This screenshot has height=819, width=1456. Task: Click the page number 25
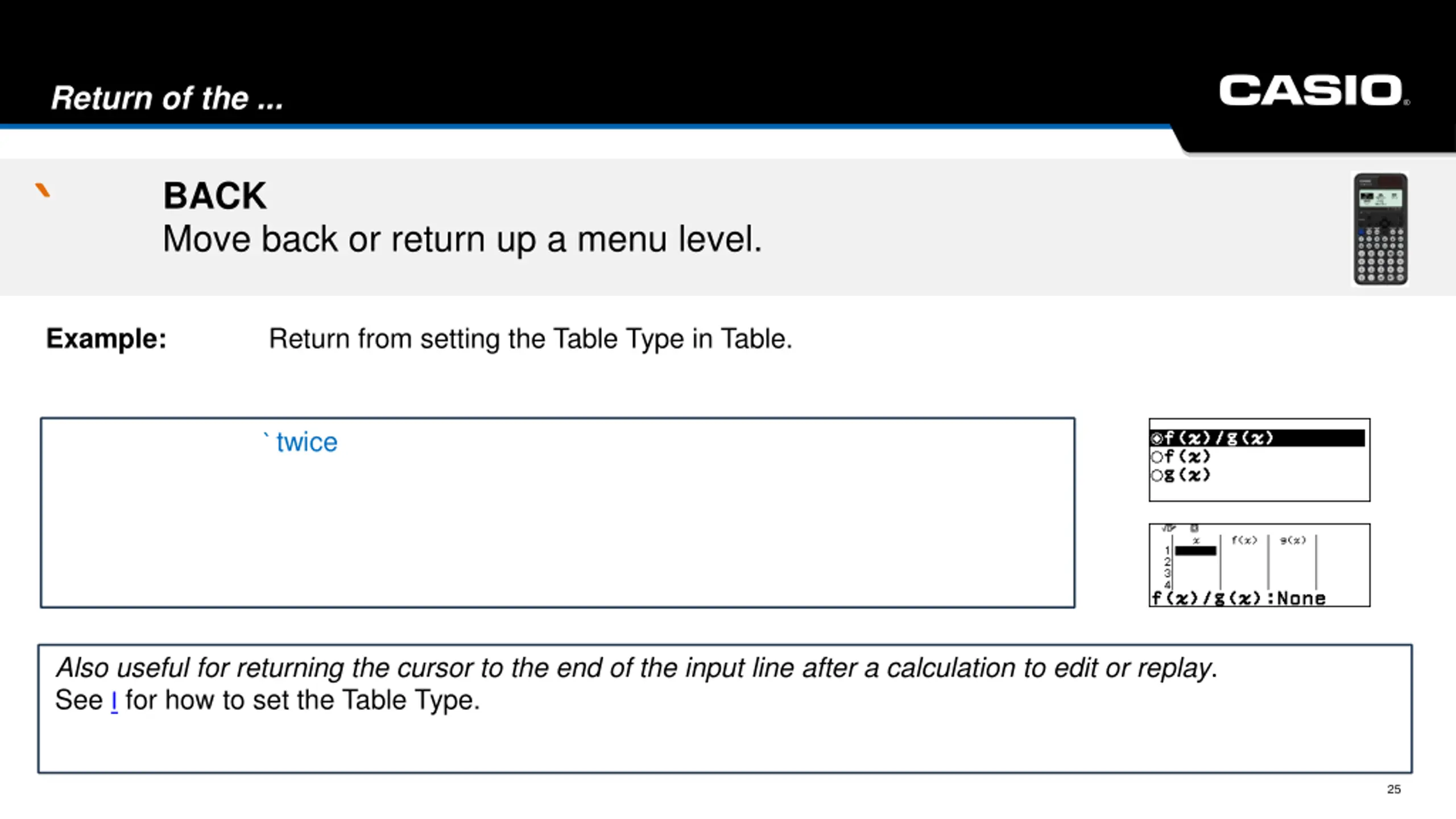pos(1393,789)
